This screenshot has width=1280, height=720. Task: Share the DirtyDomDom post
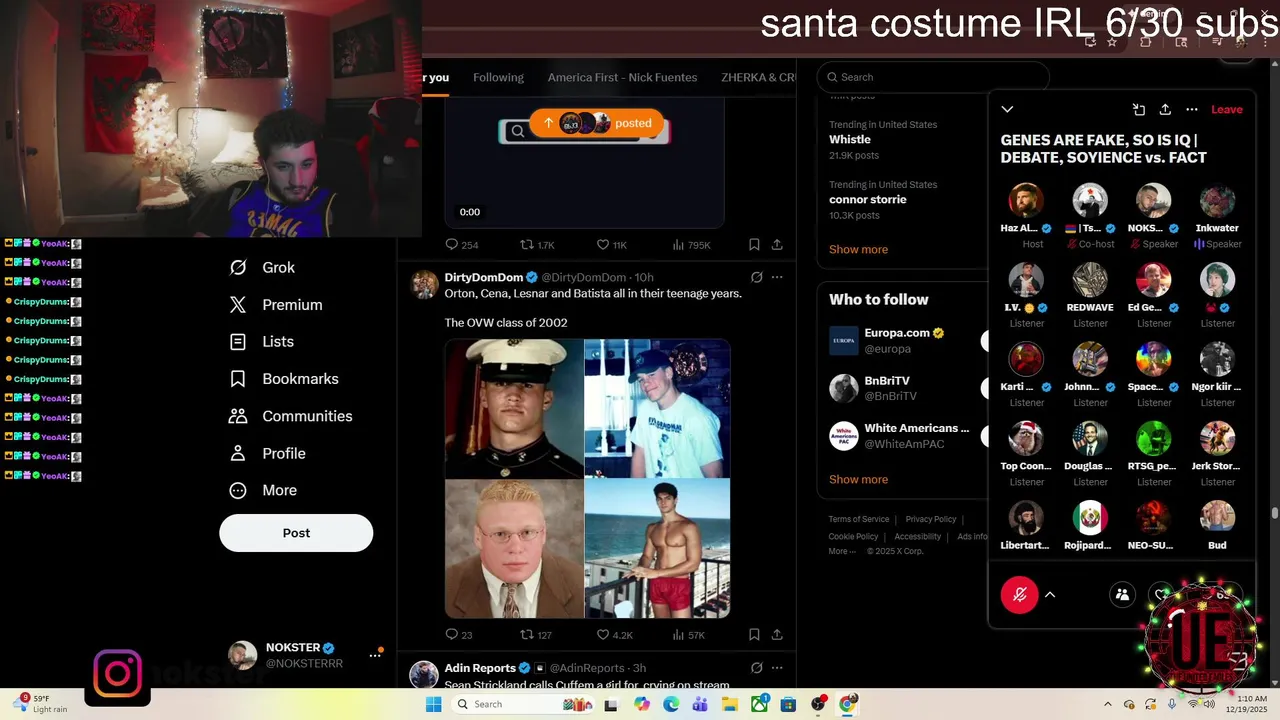(777, 635)
